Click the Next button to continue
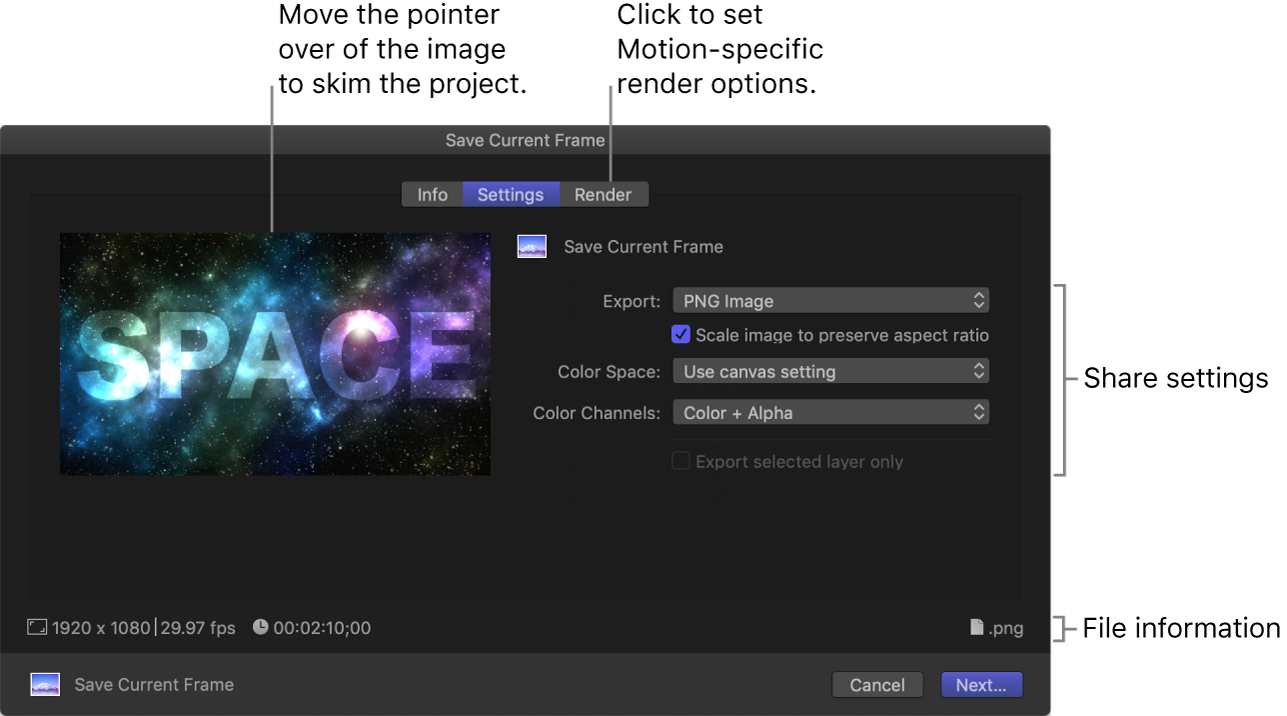The height and width of the screenshot is (716, 1287). coord(981,684)
